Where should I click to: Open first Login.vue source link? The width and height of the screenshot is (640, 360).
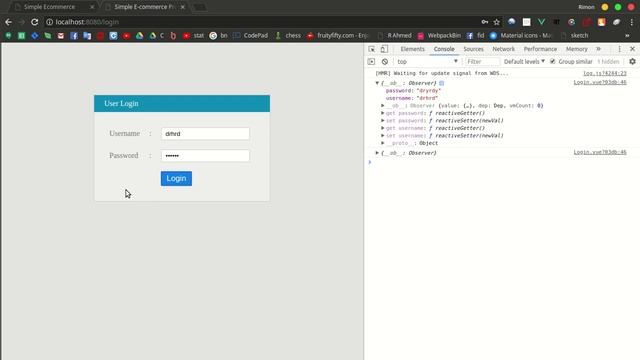click(600, 82)
